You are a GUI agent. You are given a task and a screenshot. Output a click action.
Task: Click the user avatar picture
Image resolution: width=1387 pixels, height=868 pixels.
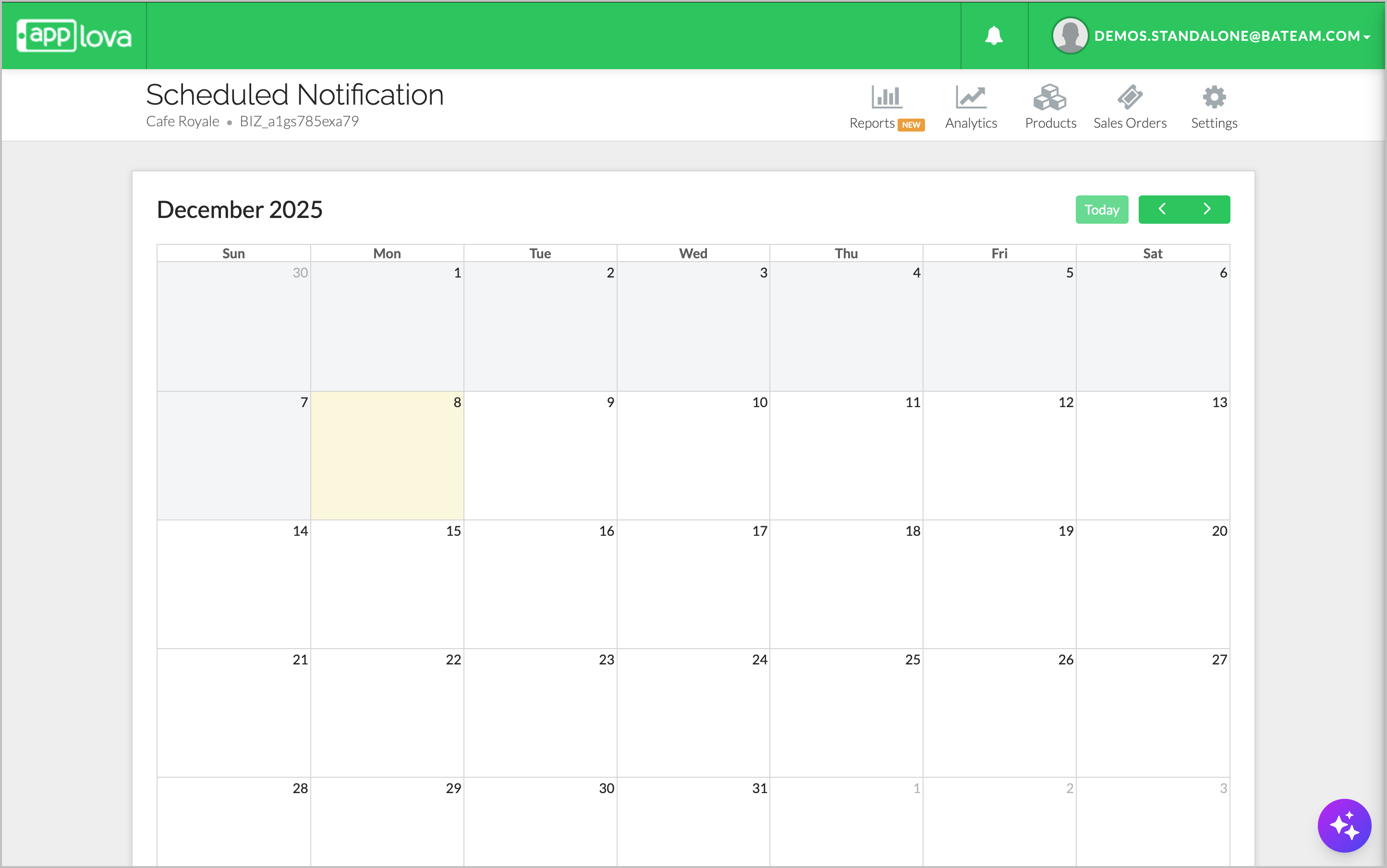pos(1070,36)
